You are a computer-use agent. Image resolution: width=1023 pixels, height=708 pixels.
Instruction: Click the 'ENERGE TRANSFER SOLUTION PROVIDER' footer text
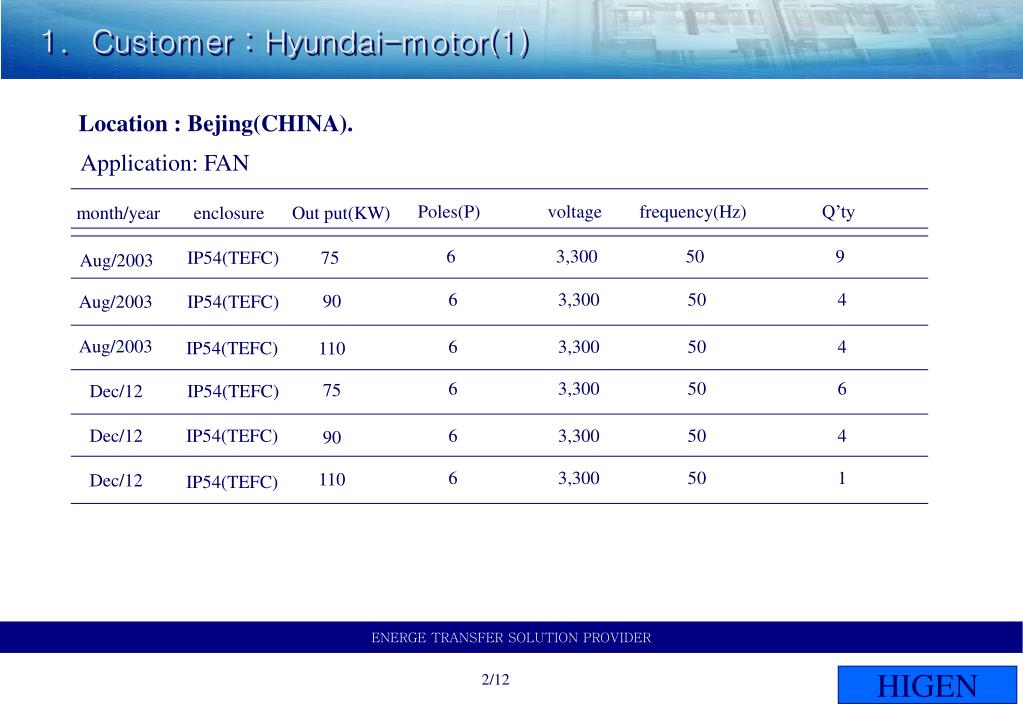(511, 638)
